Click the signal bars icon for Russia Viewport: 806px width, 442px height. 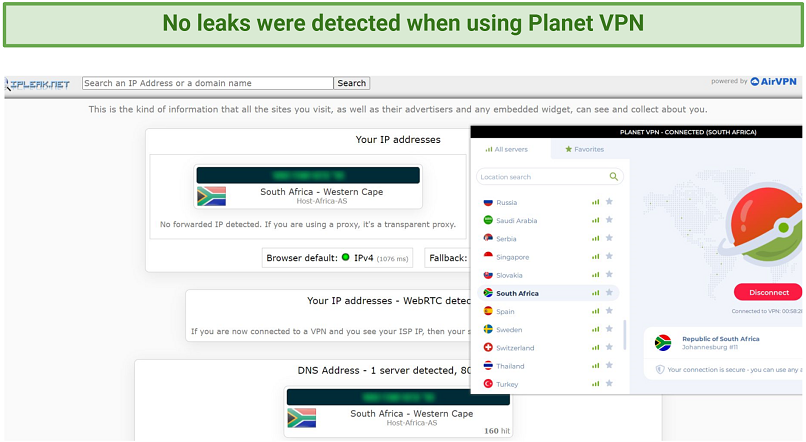click(x=596, y=202)
